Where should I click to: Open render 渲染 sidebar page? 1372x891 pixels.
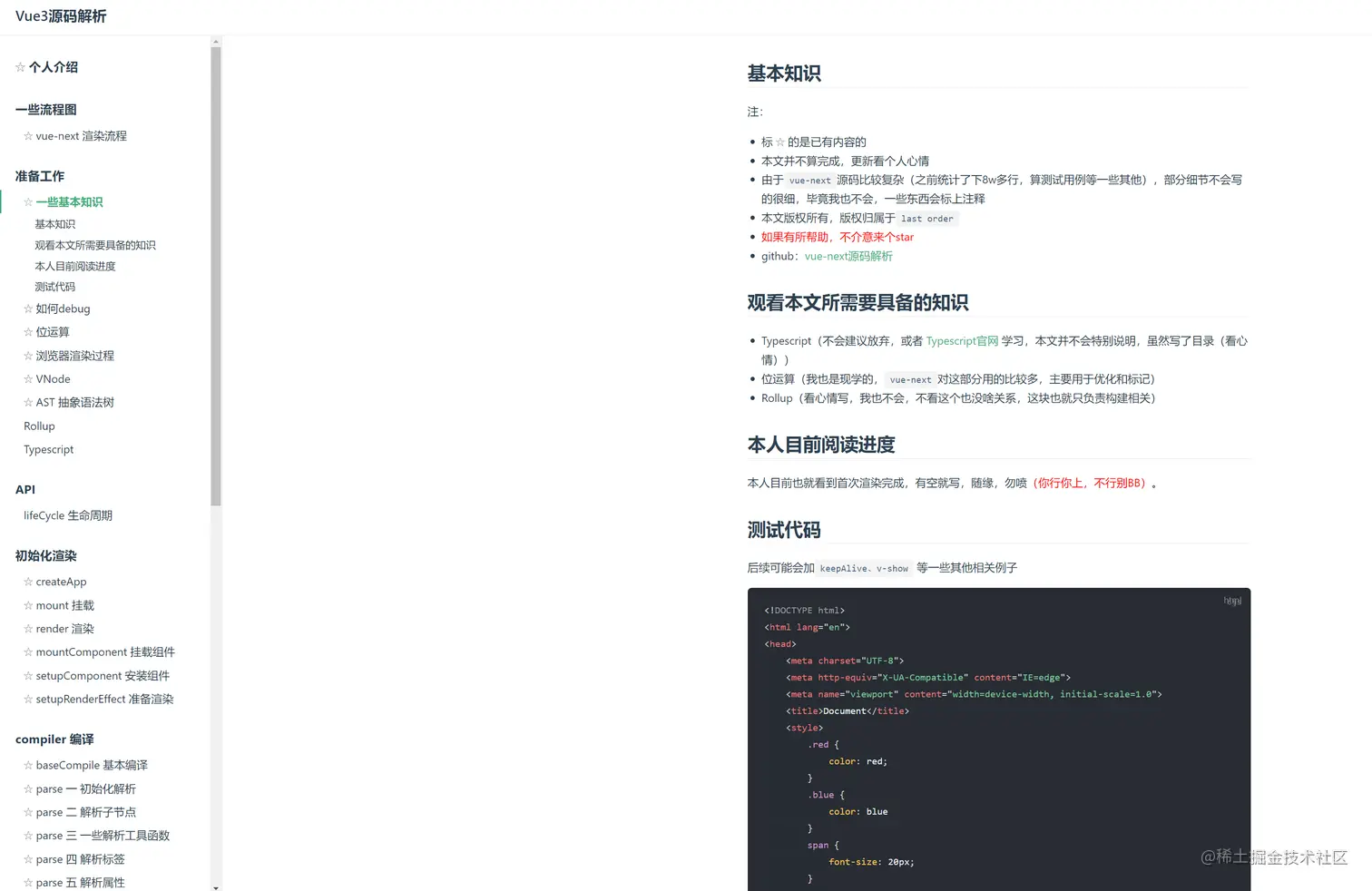[59, 629]
